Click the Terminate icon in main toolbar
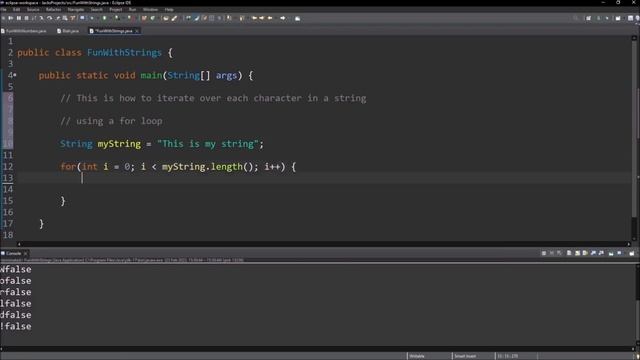Viewport: 640px width, 360px height. [26, 18]
